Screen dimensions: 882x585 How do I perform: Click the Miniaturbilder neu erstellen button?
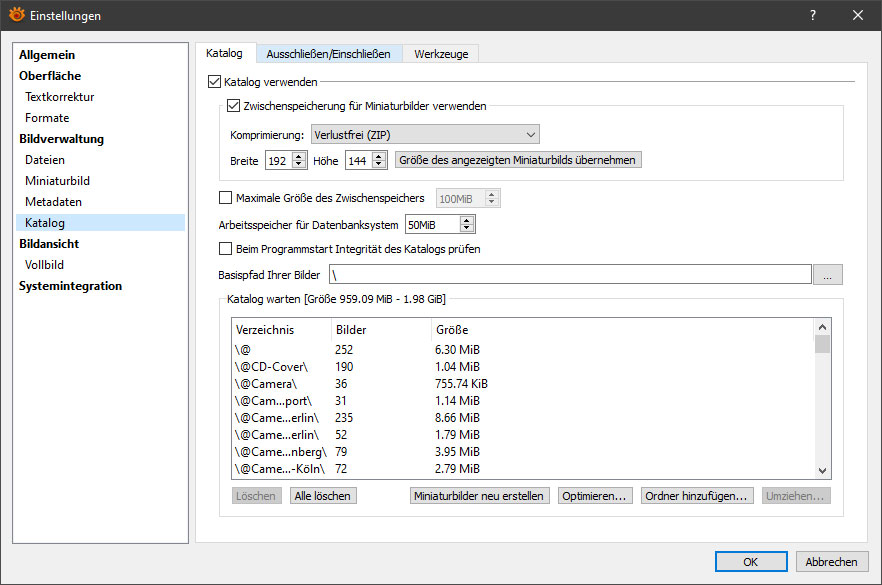point(479,496)
